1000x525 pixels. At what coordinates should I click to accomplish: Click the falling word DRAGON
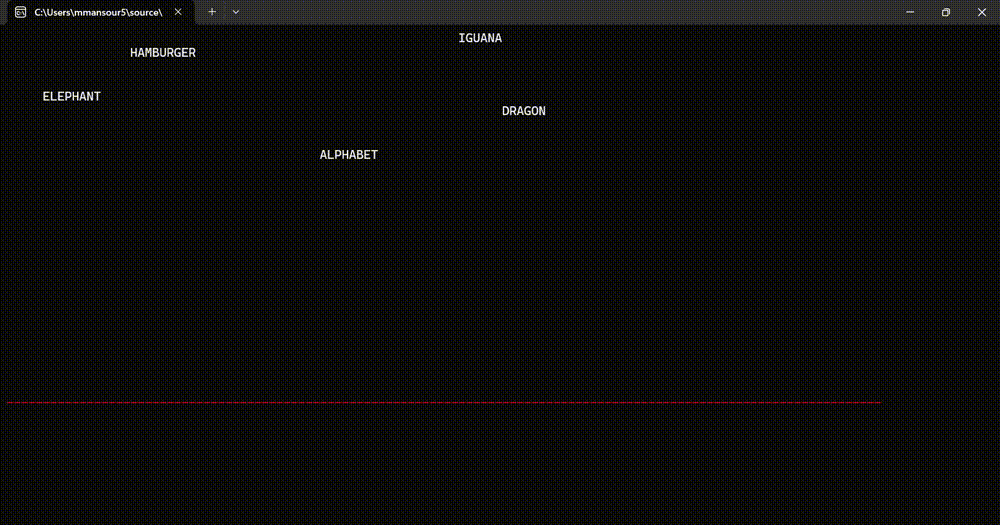click(524, 111)
